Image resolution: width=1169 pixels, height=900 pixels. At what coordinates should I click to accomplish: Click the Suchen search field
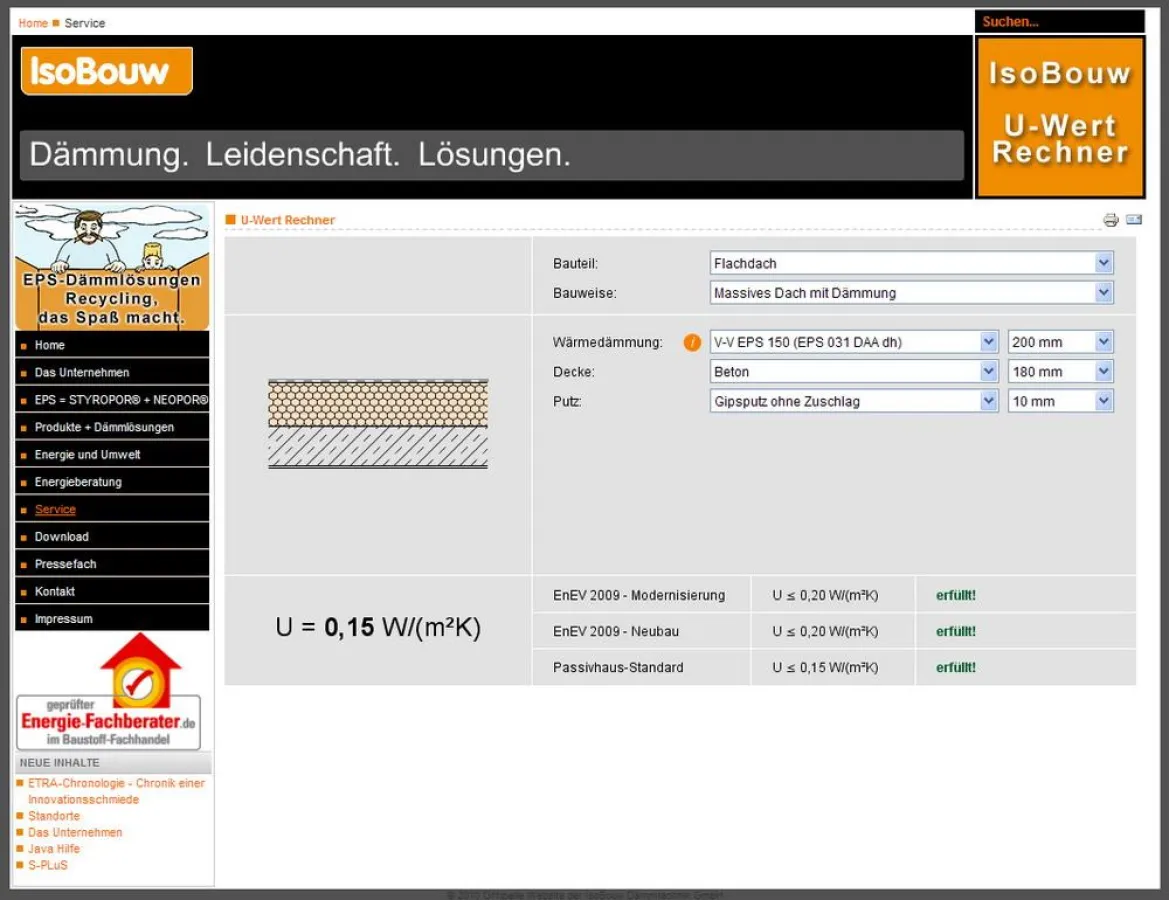pos(1057,21)
